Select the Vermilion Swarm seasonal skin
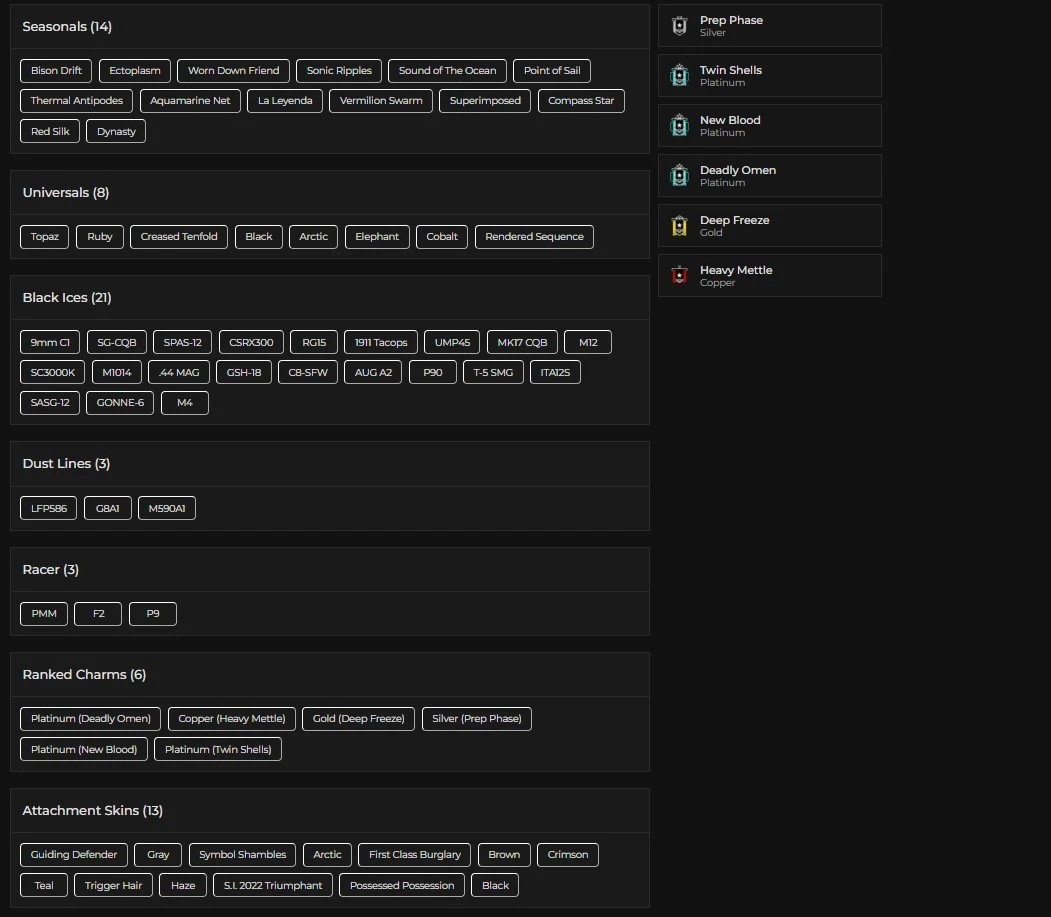1051x917 pixels. (x=381, y=101)
